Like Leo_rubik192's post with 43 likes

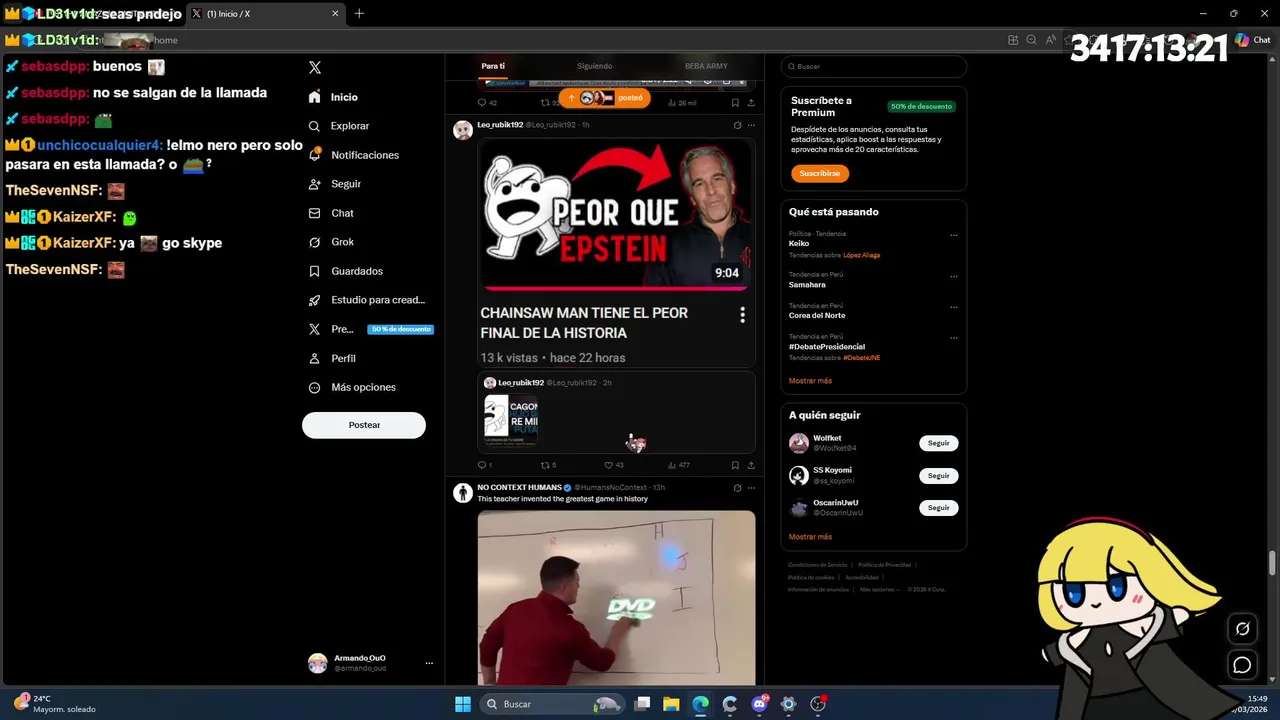(x=614, y=465)
